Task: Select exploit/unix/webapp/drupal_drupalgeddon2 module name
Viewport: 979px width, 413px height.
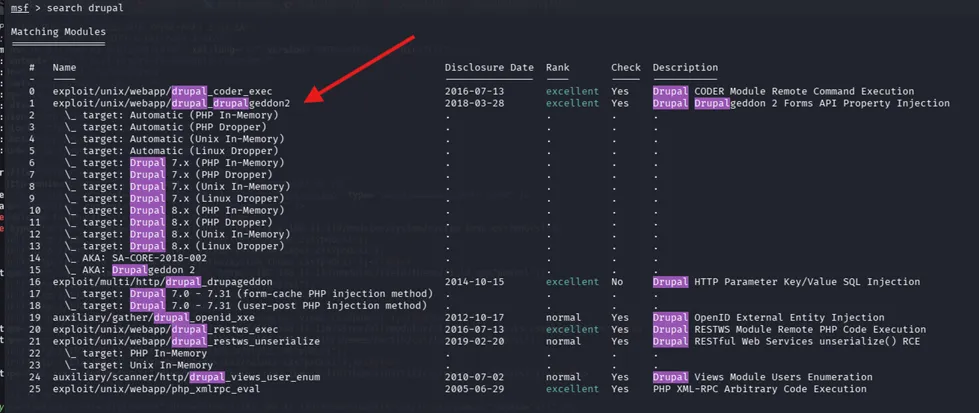Action: point(171,103)
